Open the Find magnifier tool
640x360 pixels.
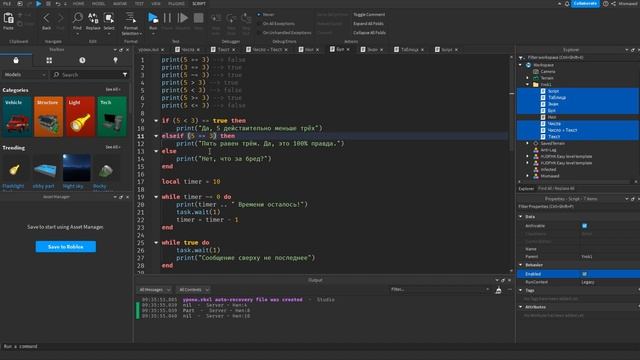pyautogui.click(x=78, y=18)
